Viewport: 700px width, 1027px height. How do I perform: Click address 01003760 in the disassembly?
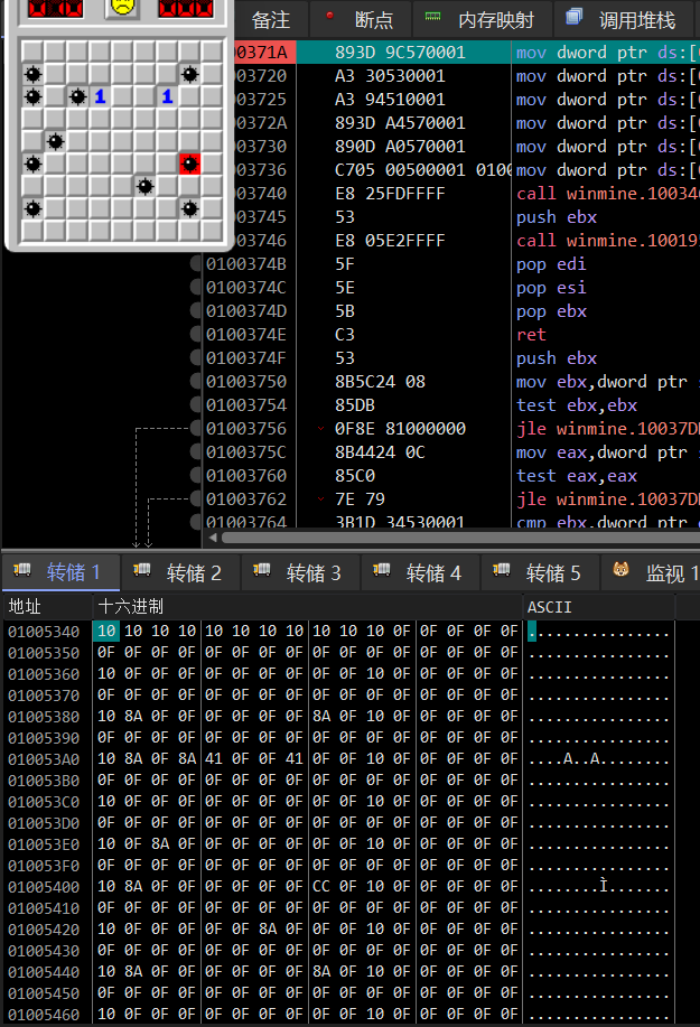point(246,476)
